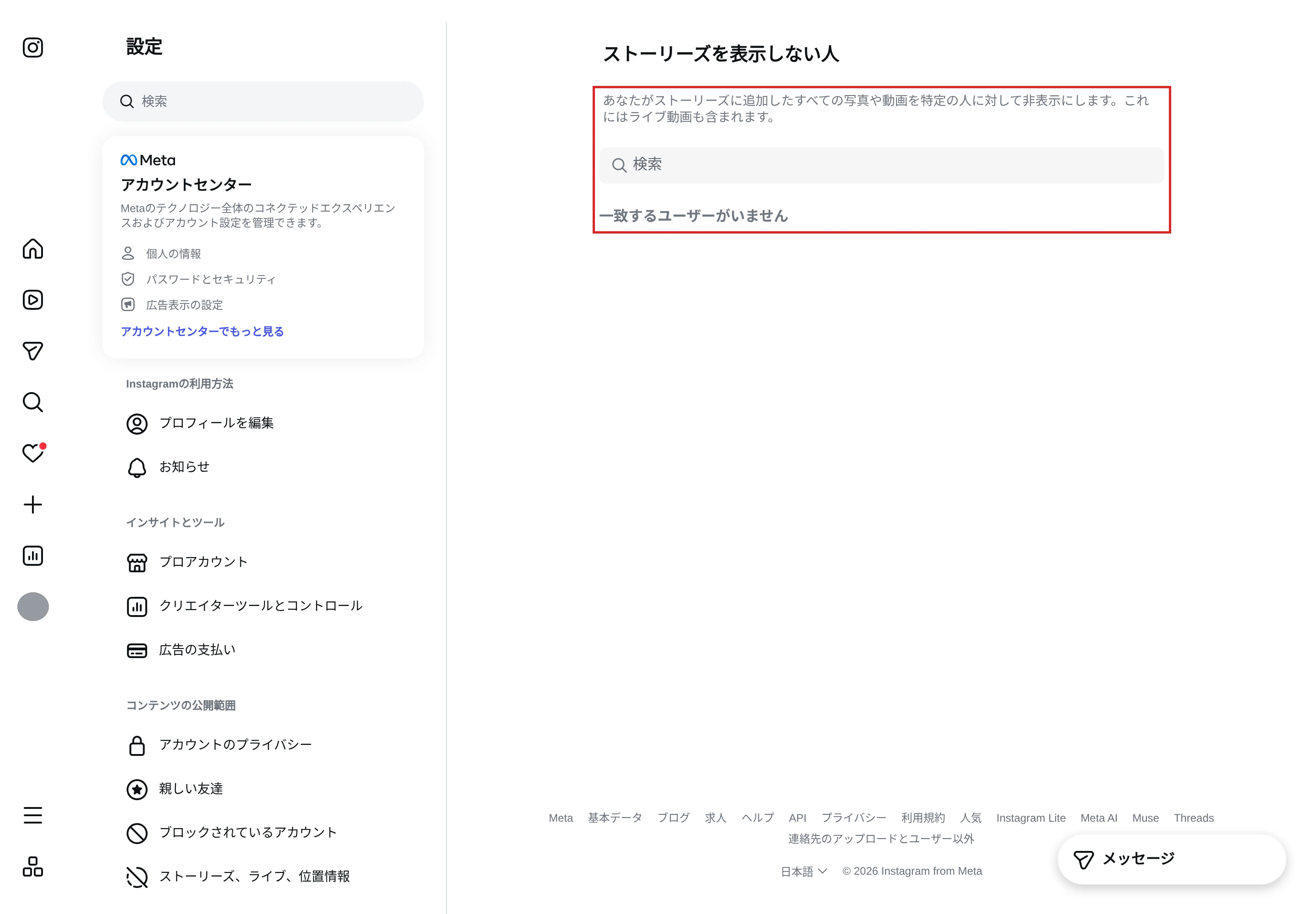Click the プライバシー footer link
1316x914 pixels.
[854, 818]
